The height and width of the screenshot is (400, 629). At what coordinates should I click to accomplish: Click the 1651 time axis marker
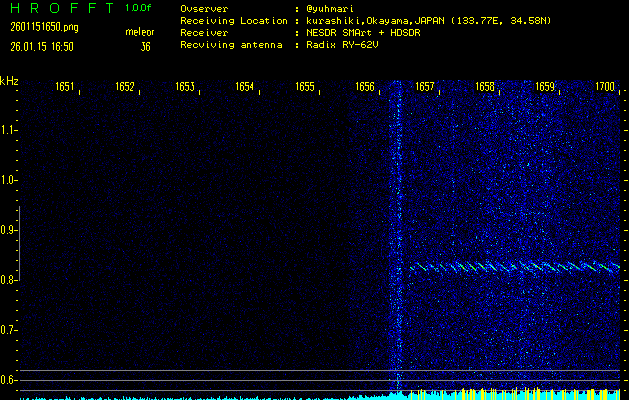64,87
